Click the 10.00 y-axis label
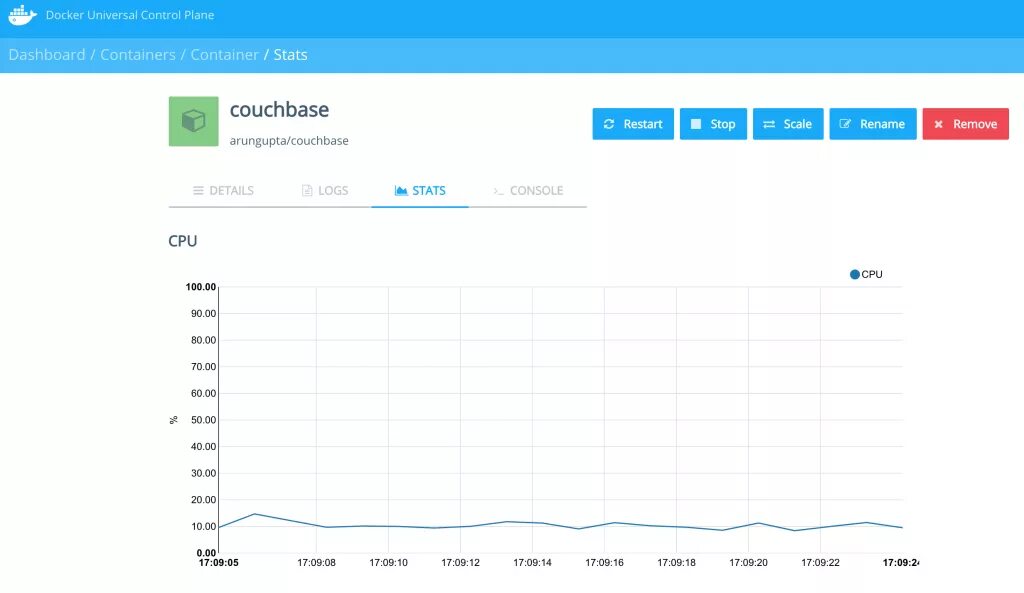Viewport: 1024px width, 593px height. (203, 526)
